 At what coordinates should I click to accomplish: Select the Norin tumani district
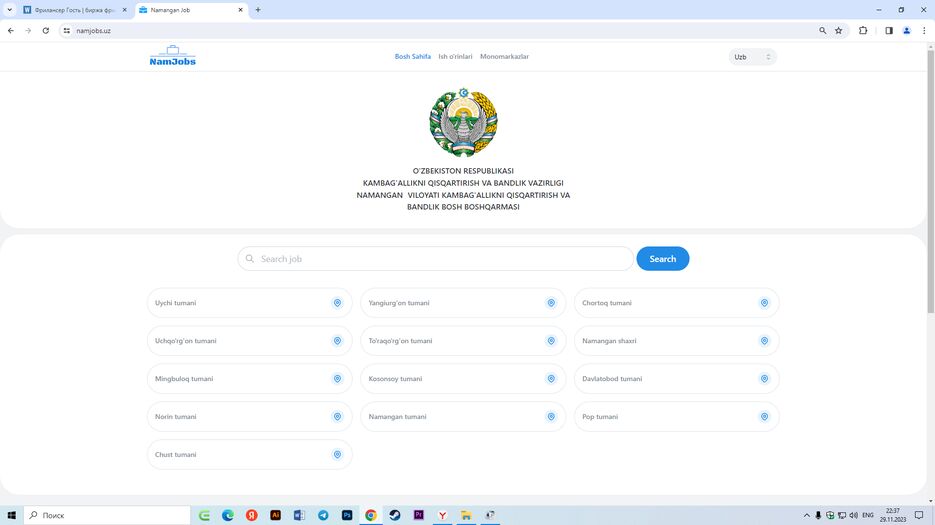[249, 416]
